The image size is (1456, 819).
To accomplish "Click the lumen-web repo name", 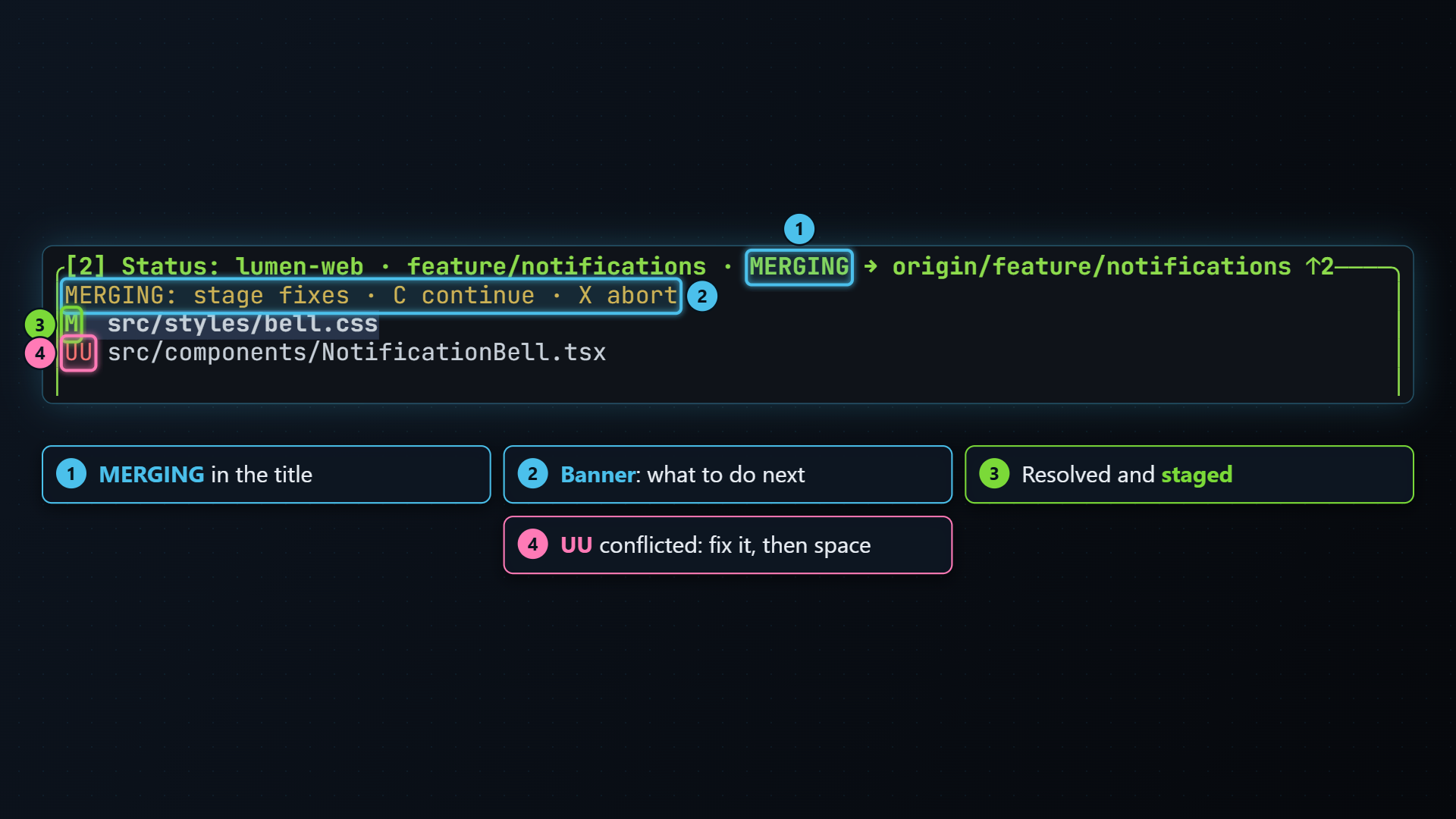I will coord(300,267).
